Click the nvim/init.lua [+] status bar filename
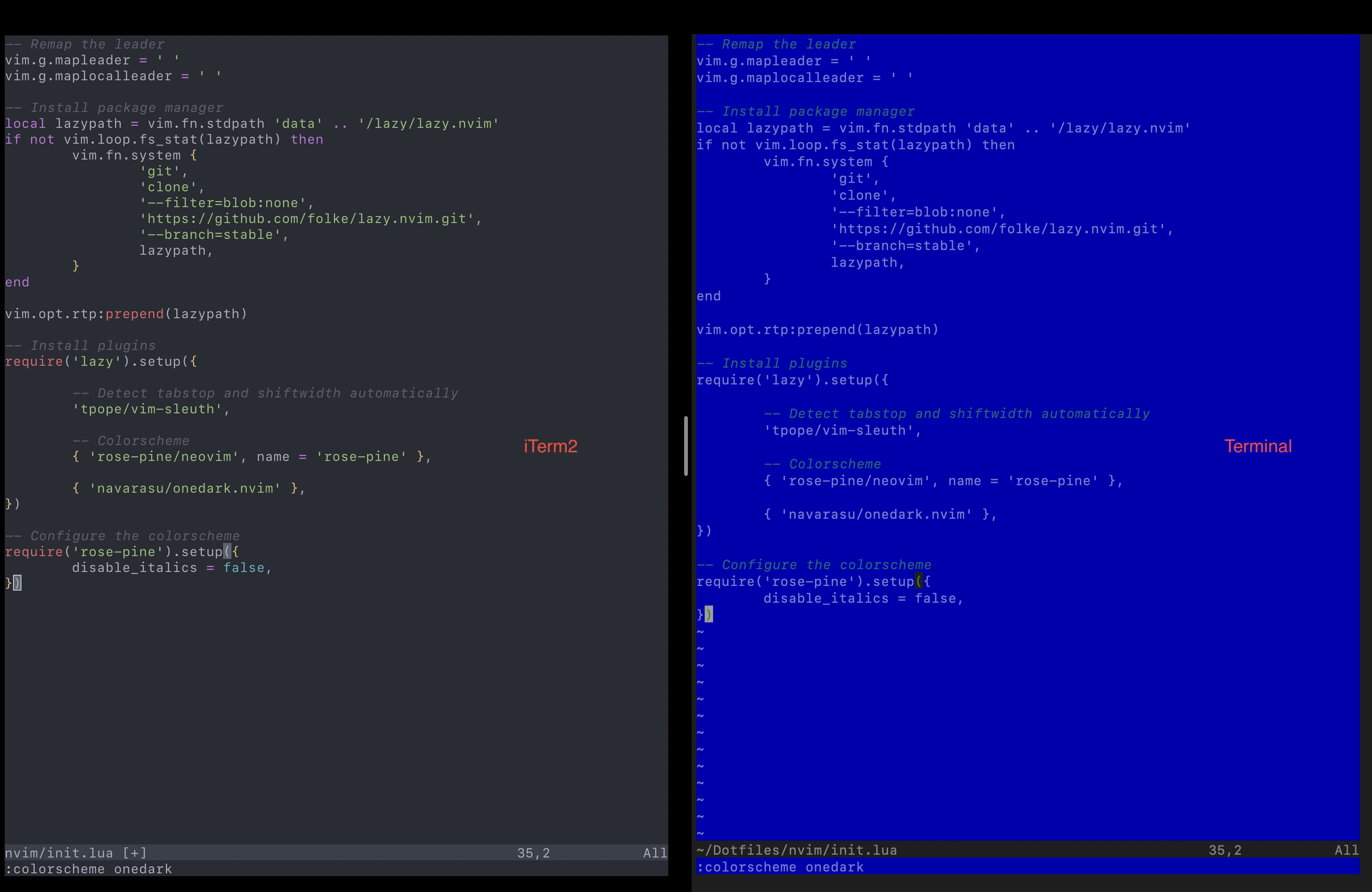 tap(75, 853)
